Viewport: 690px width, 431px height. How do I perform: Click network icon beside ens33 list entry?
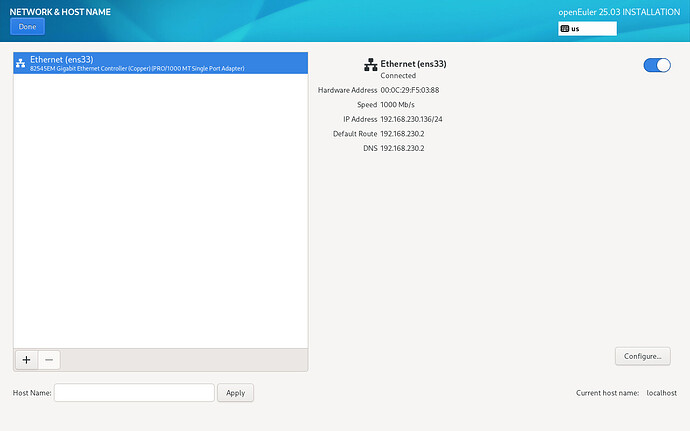(x=21, y=63)
